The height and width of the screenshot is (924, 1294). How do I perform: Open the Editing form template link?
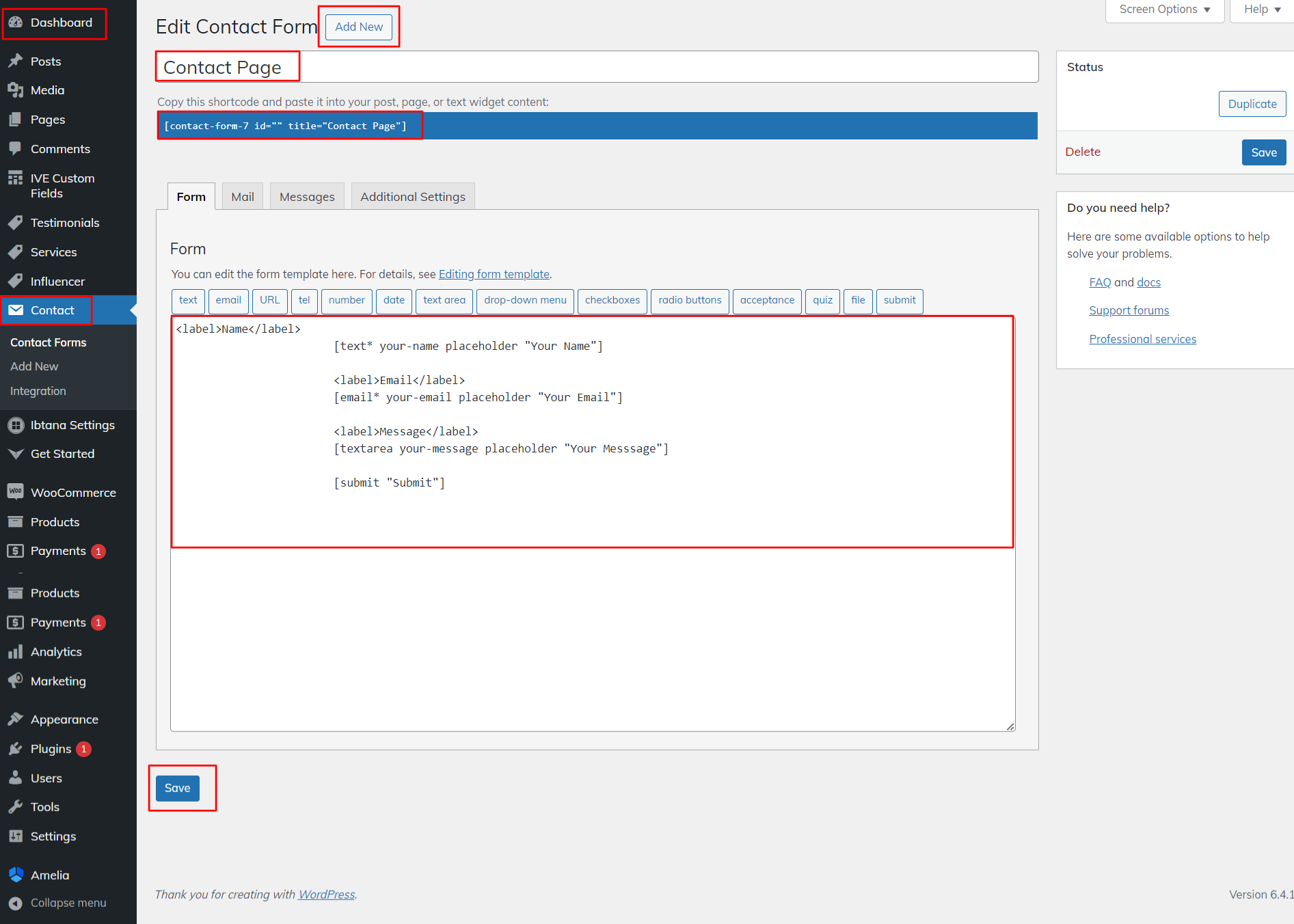(494, 274)
